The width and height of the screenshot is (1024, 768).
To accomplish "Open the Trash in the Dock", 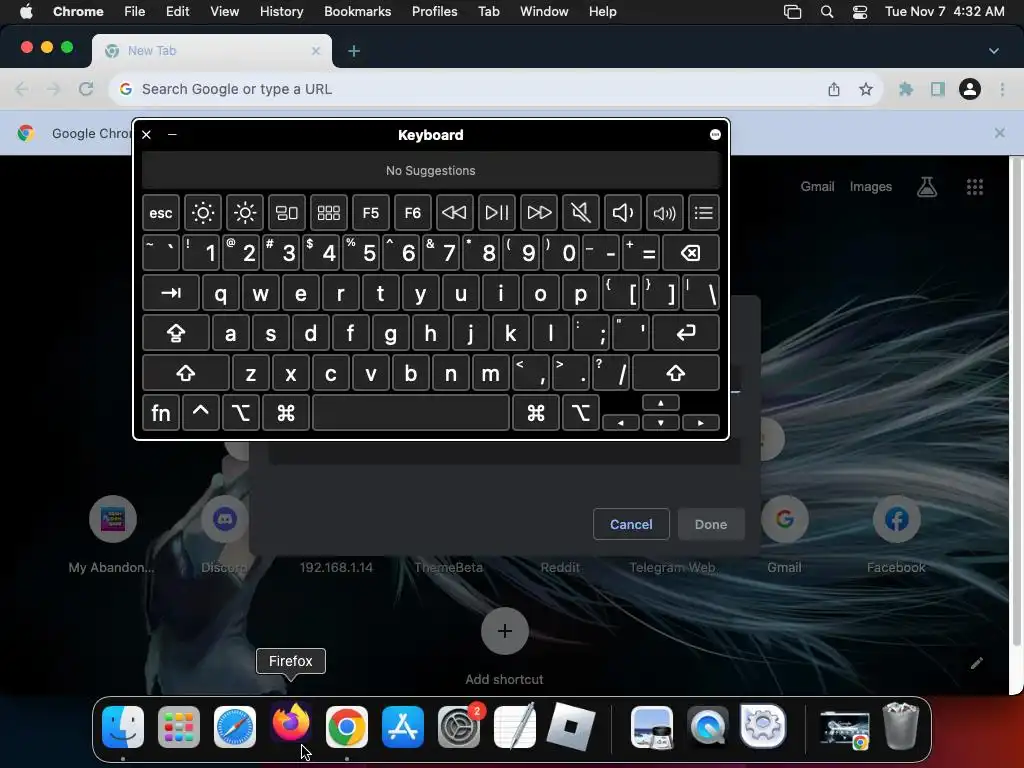I will tap(901, 725).
